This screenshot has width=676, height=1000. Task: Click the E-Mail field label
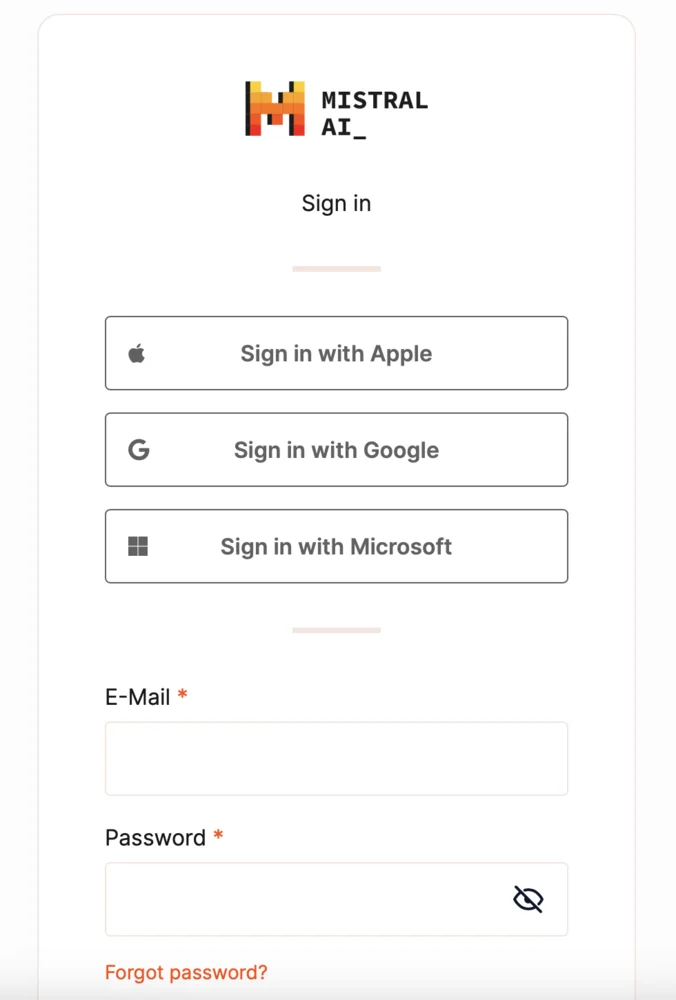(138, 697)
